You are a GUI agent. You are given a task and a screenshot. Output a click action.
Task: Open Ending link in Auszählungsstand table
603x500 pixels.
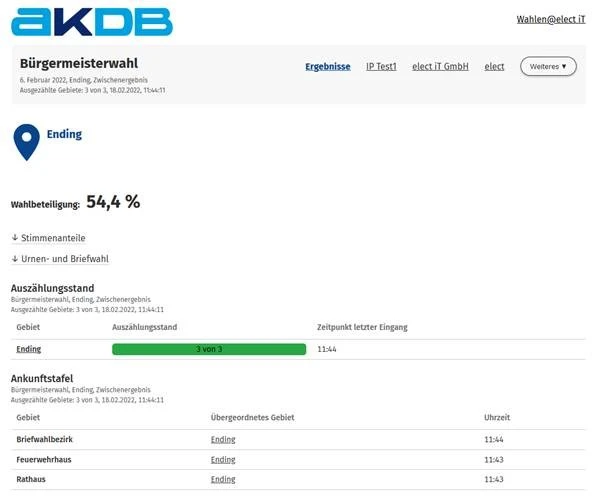[28, 349]
